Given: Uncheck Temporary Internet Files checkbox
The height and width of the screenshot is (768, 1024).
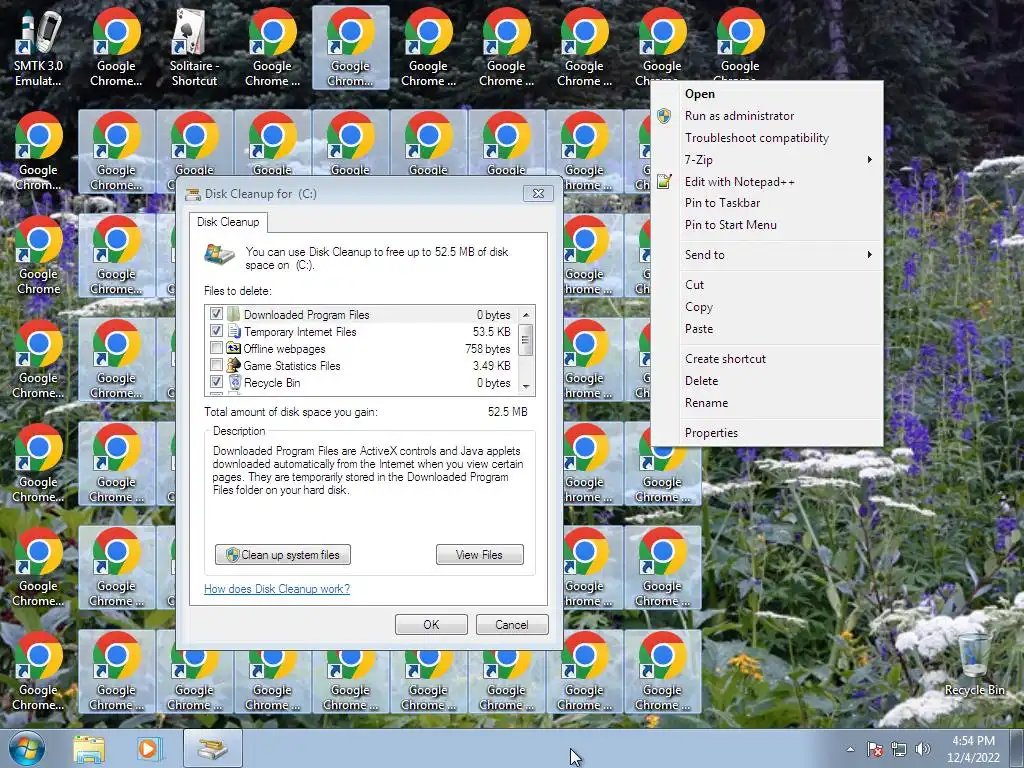Looking at the screenshot, I should point(216,331).
